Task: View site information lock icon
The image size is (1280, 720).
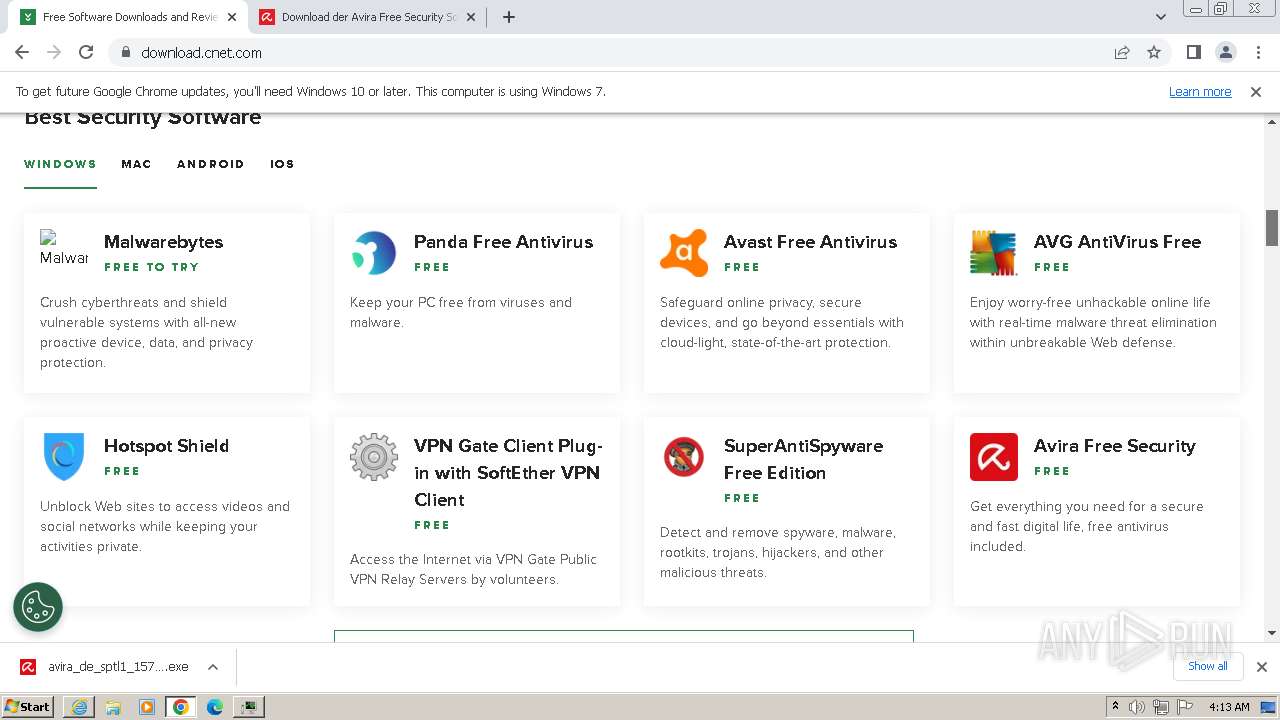Action: click(x=126, y=52)
